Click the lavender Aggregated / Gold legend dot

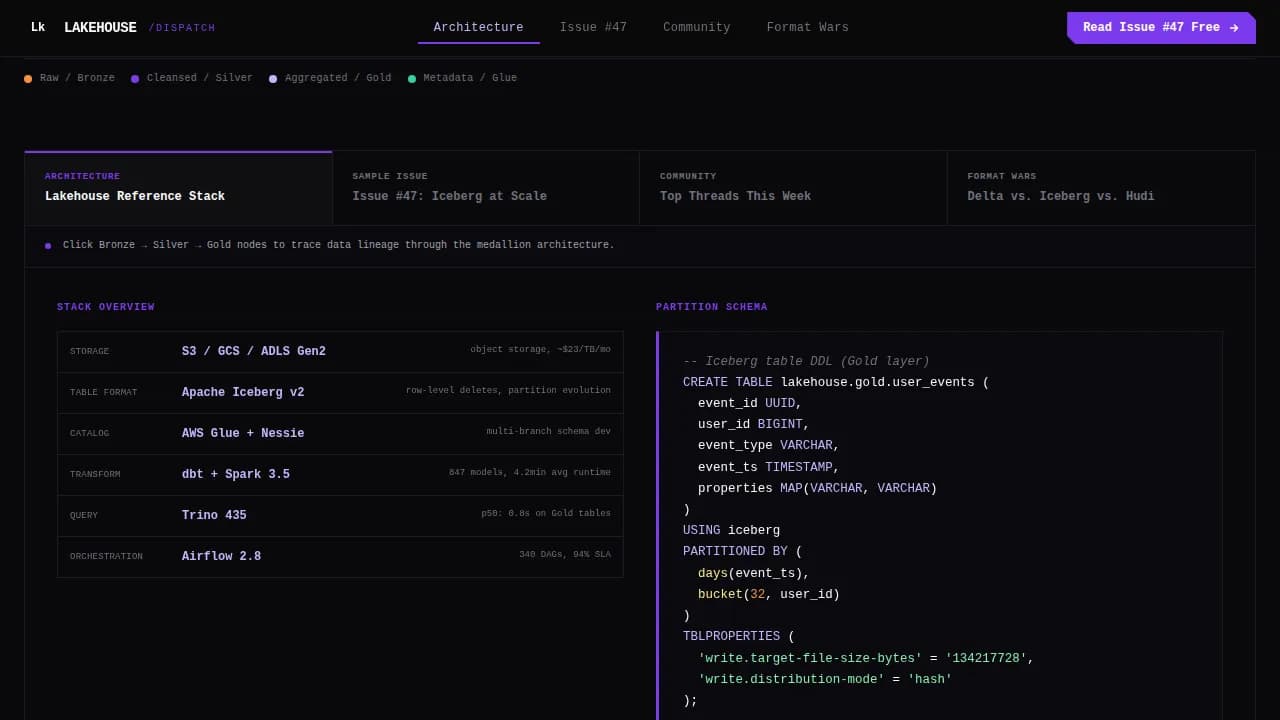click(273, 78)
